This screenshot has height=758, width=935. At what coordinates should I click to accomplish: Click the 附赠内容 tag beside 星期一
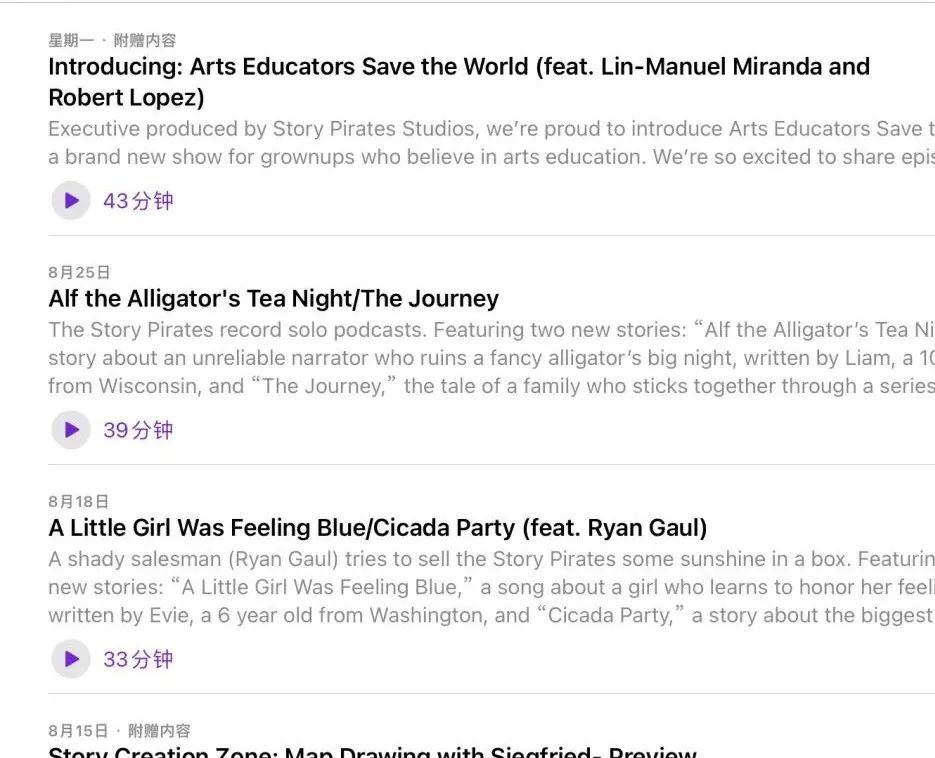point(145,41)
